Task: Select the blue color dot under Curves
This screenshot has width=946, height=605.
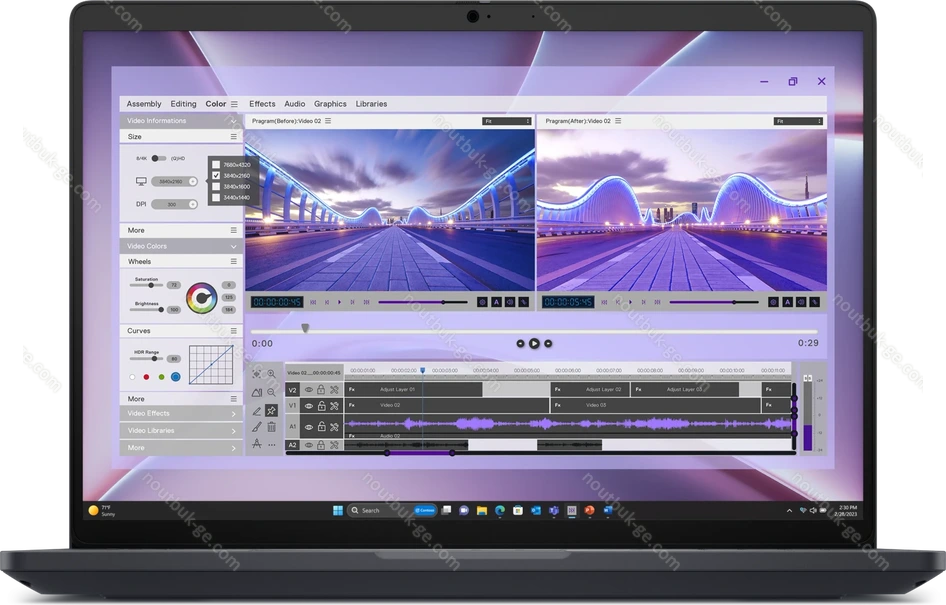Action: 176,377
